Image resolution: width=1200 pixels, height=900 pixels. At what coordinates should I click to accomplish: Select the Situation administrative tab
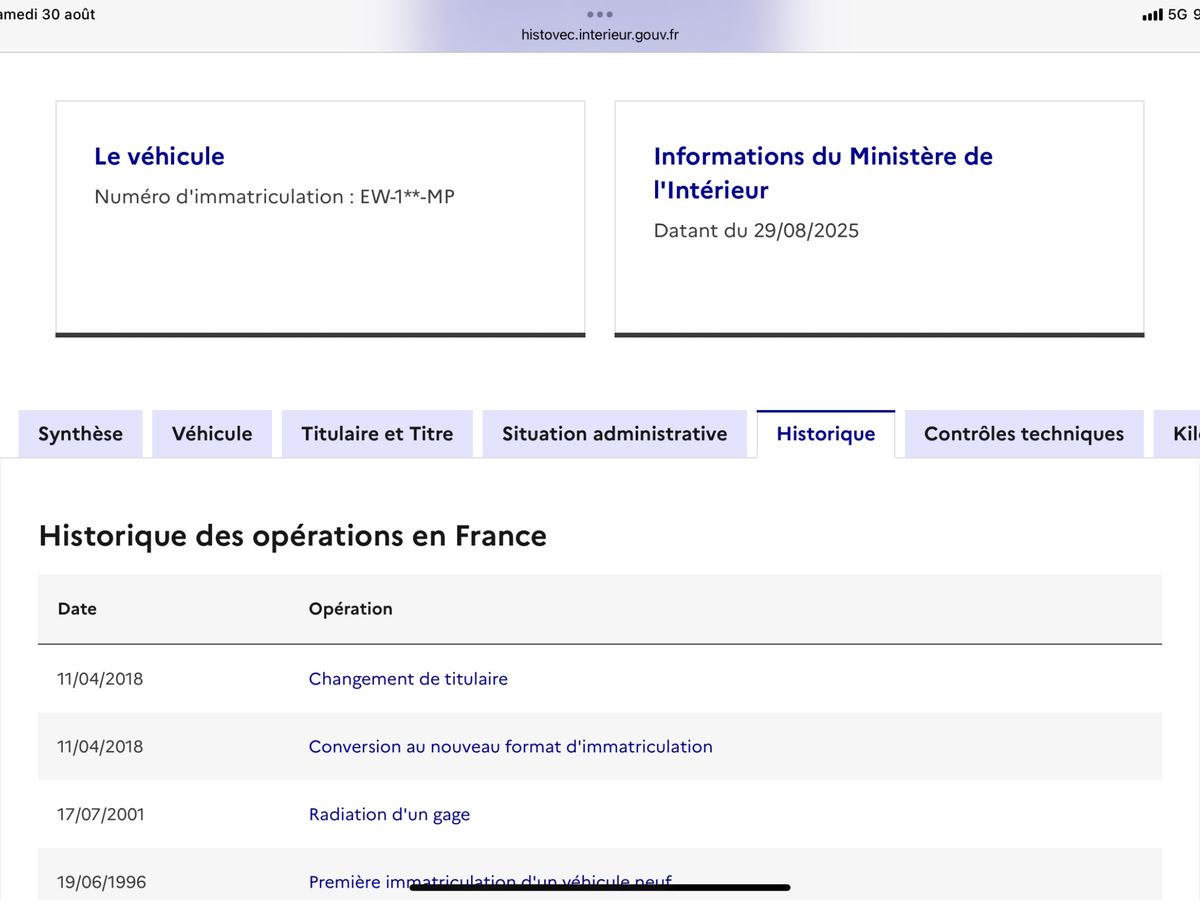pos(614,434)
